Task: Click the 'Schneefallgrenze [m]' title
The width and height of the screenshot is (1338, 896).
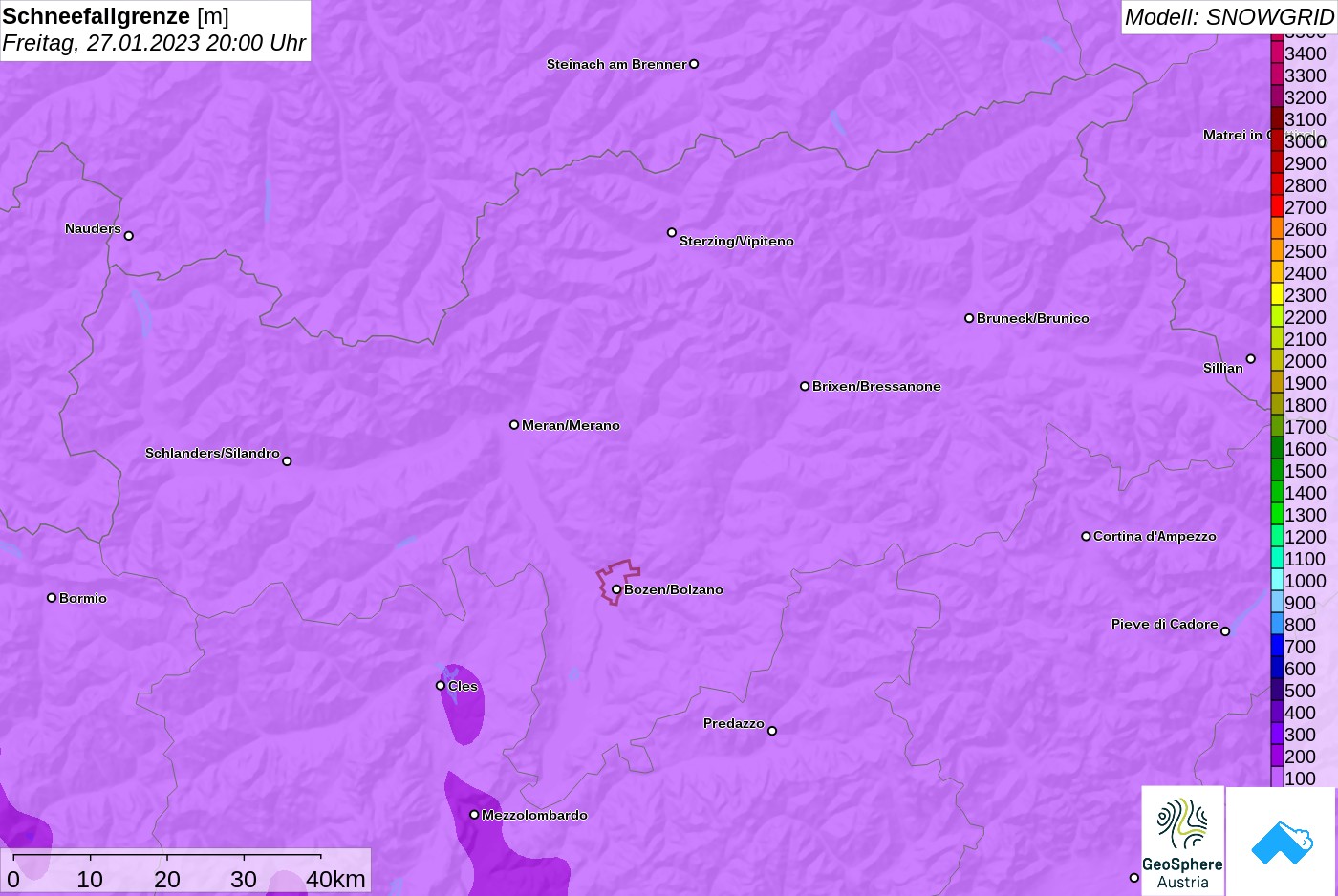Action: [x=116, y=16]
